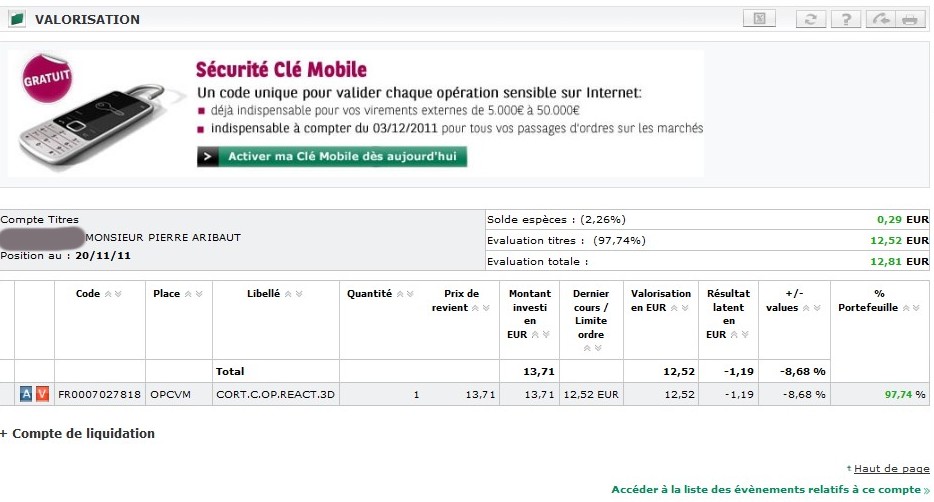This screenshot has height=502, width=934.
Task: Click the MONSIEUR PIERRE ARIBAUT name
Action: (163, 238)
